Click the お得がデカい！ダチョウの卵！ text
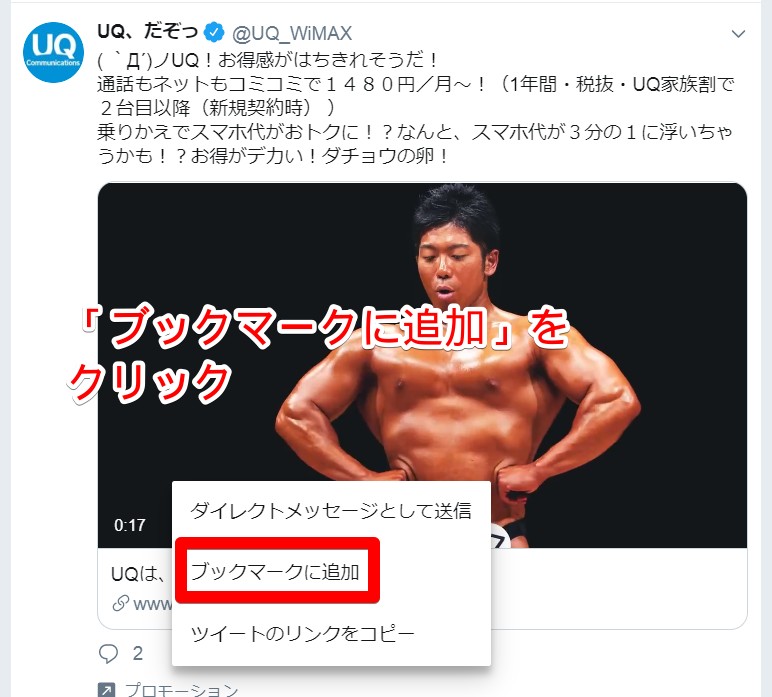Screen dimensions: 772x697 319,157
